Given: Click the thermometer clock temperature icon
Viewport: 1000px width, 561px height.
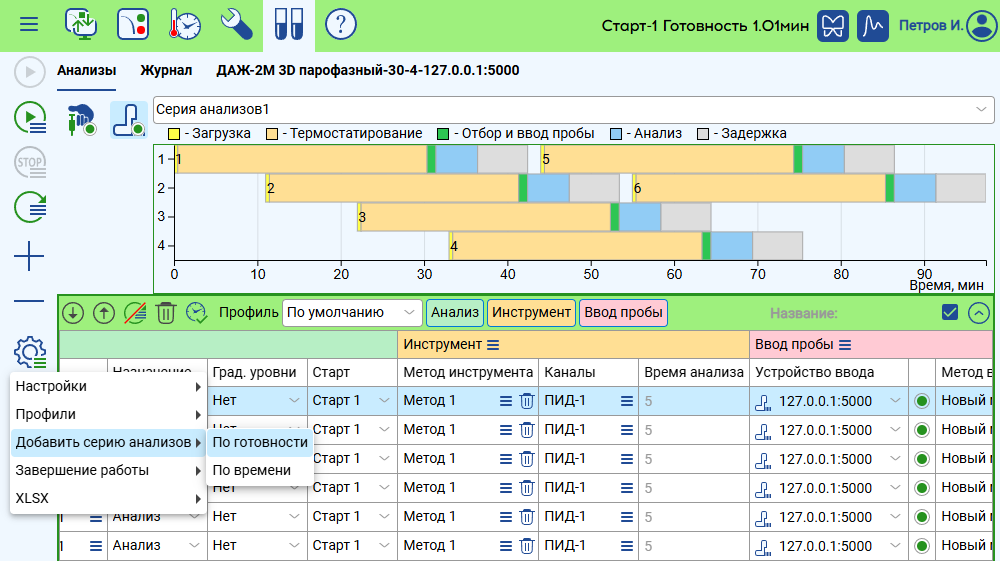Looking at the screenshot, I should tap(185, 24).
